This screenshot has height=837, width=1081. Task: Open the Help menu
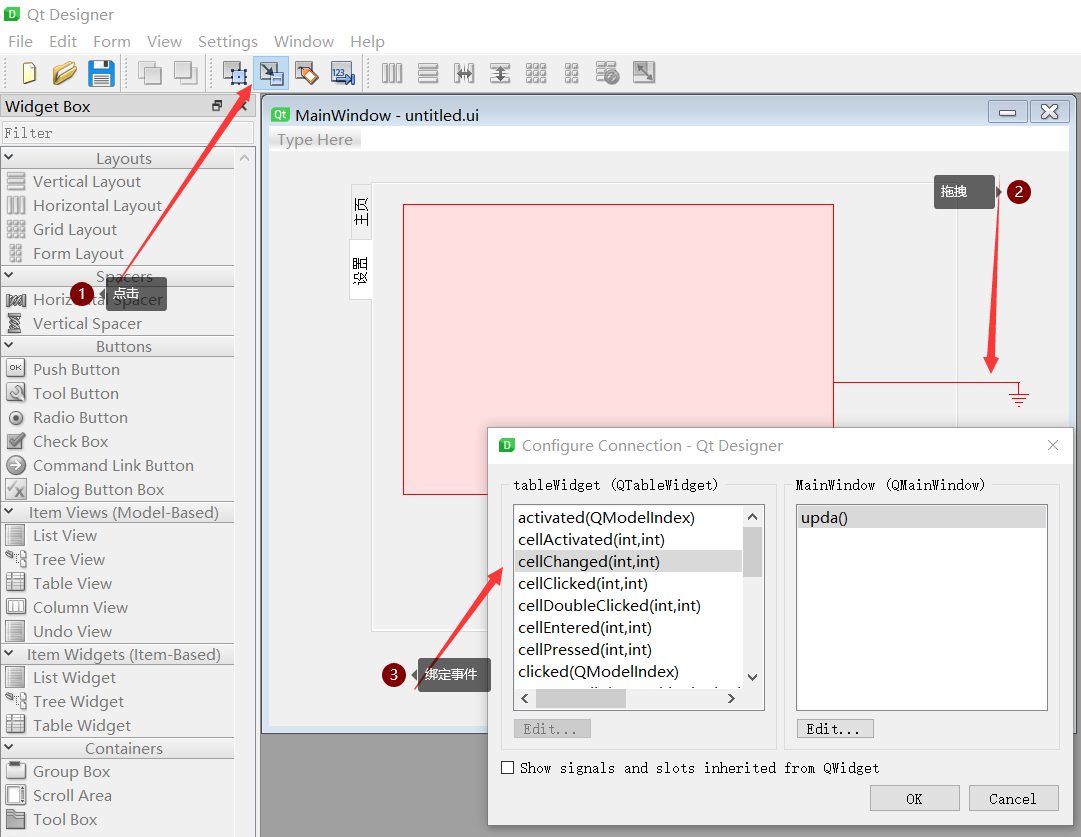point(367,41)
